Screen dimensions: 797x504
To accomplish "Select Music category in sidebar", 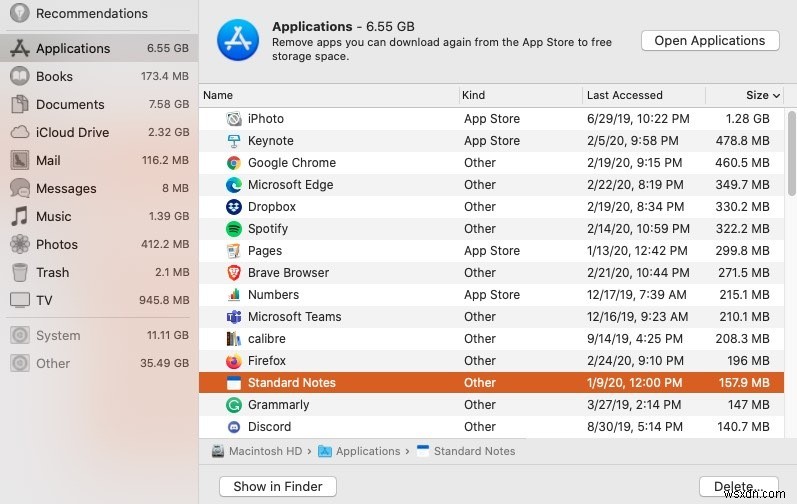I will coord(99,216).
